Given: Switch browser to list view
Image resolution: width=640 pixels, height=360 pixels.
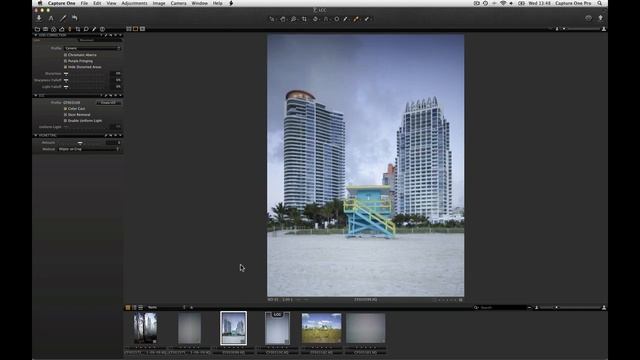Looking at the screenshot, I should pyautogui.click(x=140, y=307).
